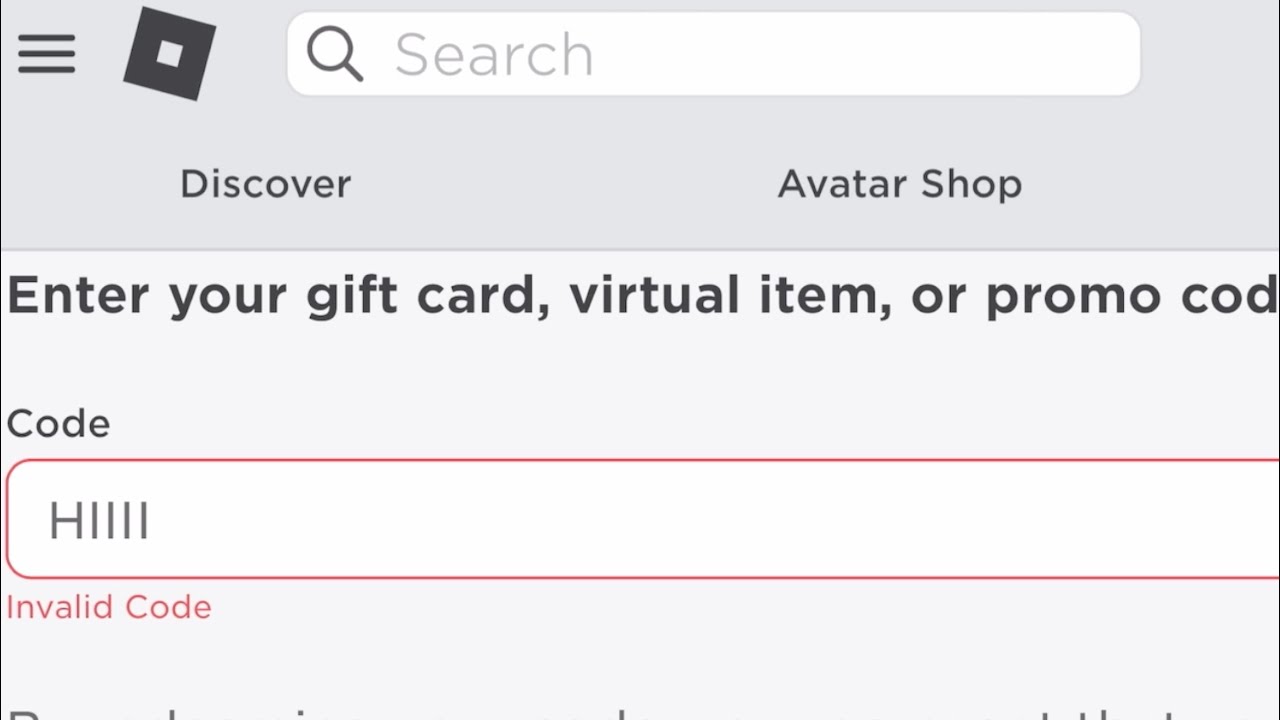Click the word Discover in navigation
This screenshot has height=720, width=1280.
265,184
